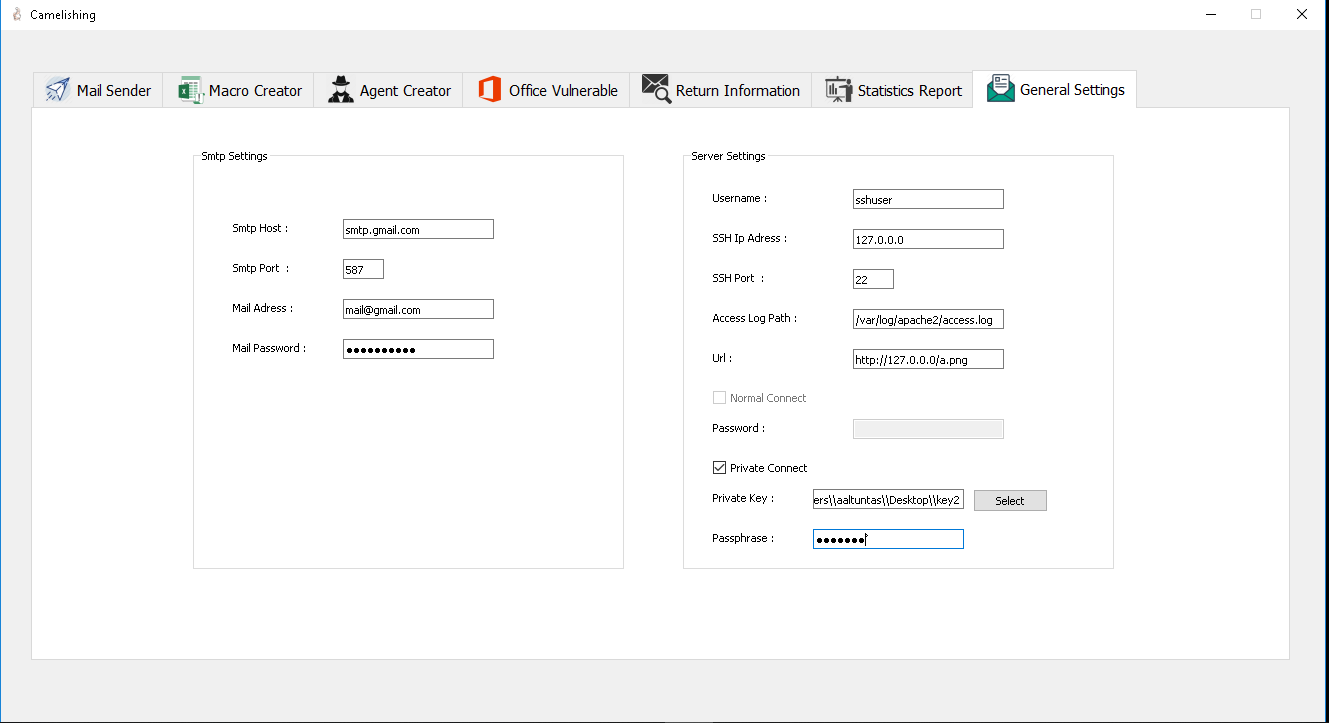Toggle the Private Connect checkbox
1329x723 pixels.
click(x=719, y=467)
